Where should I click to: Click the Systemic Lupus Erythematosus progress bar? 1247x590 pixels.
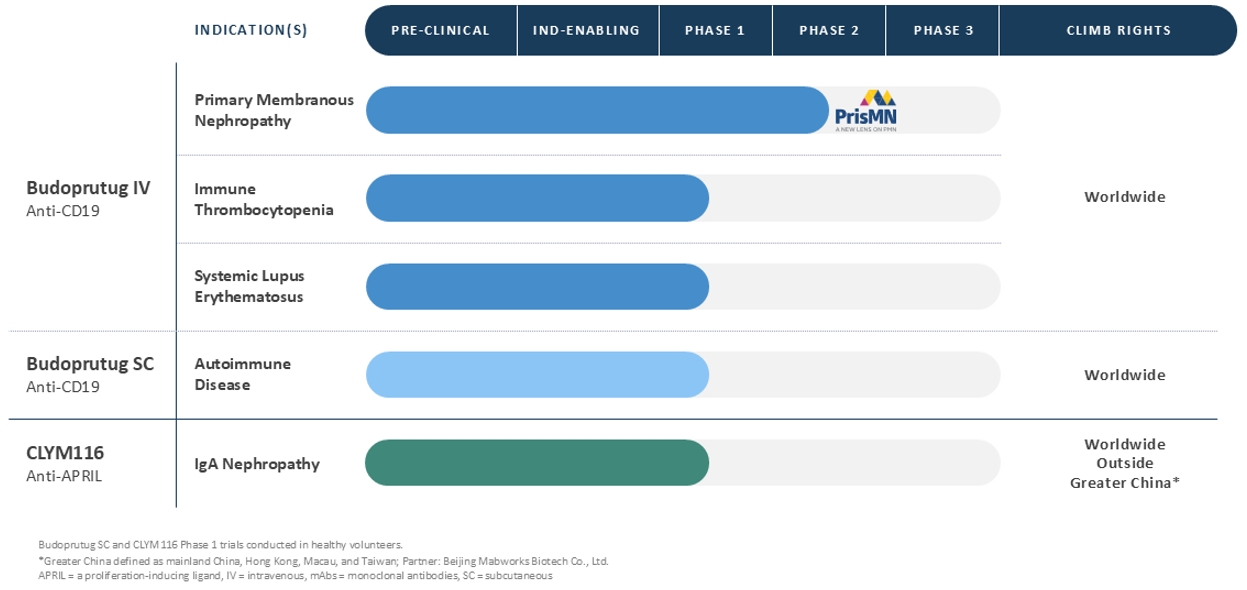tap(537, 286)
